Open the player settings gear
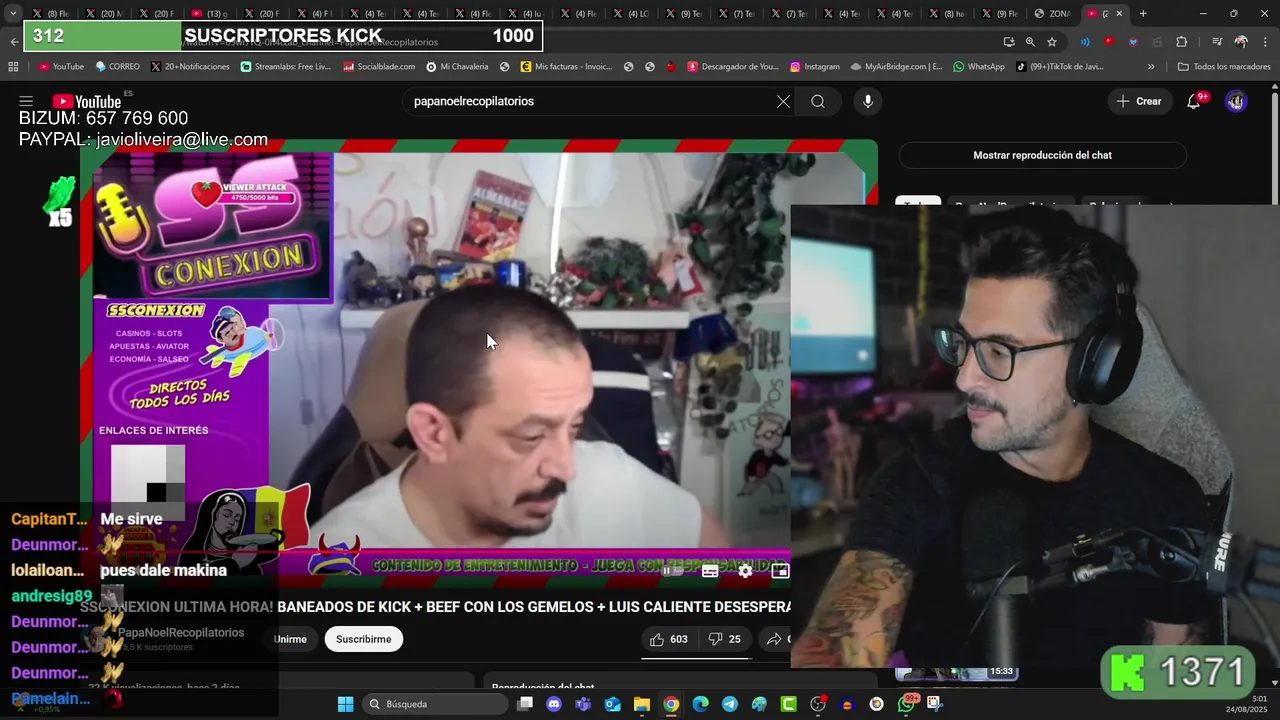The height and width of the screenshot is (720, 1280). pyautogui.click(x=745, y=571)
